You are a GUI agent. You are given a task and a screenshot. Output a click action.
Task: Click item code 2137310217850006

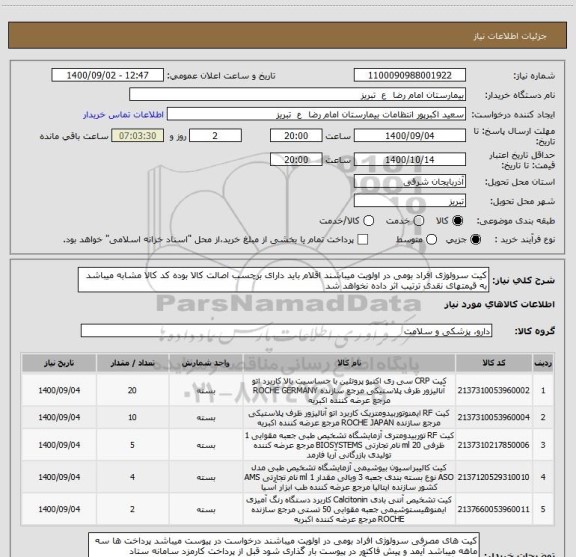tap(494, 445)
